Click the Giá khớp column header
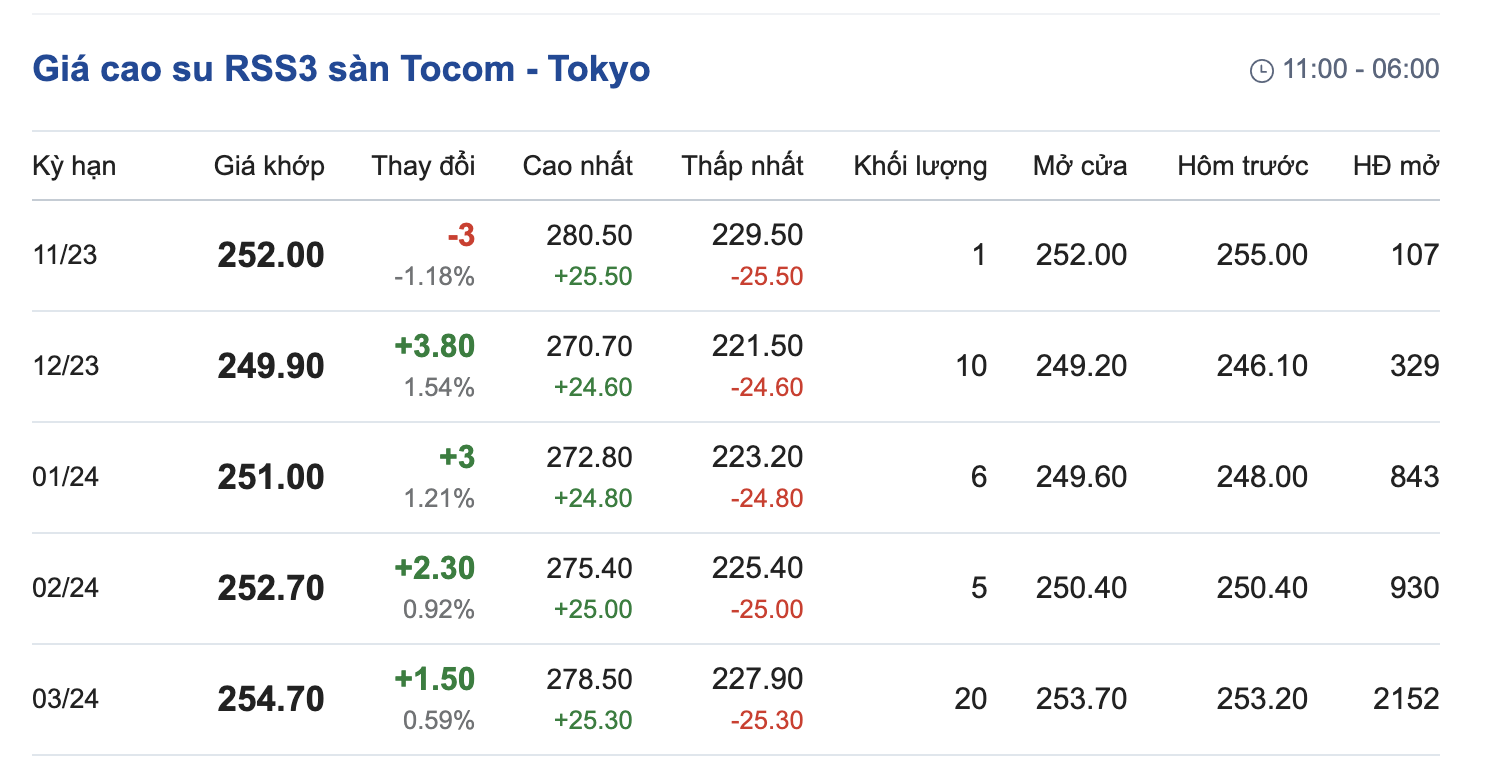Image resolution: width=1504 pixels, height=770 pixels. tap(269, 166)
